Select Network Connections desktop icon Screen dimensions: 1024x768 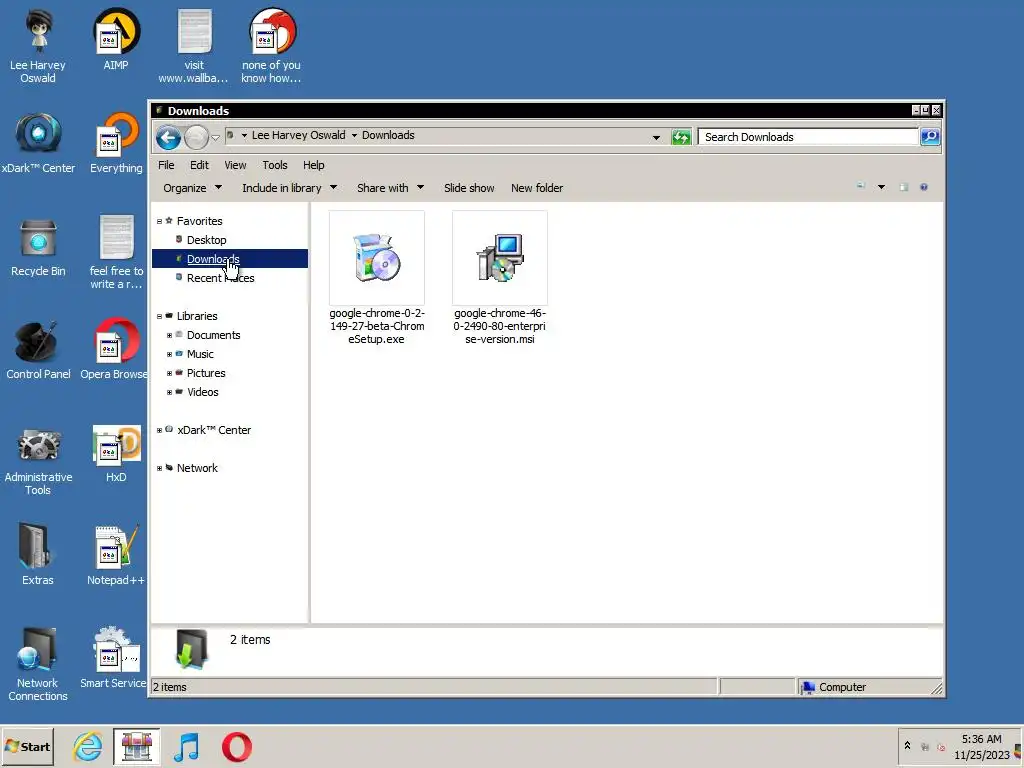(x=38, y=664)
